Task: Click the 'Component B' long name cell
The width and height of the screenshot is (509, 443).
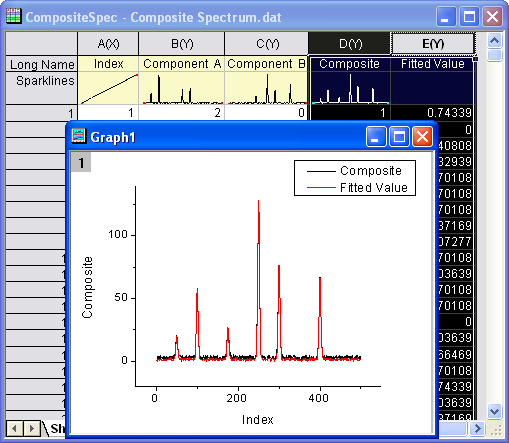Action: pyautogui.click(x=266, y=64)
